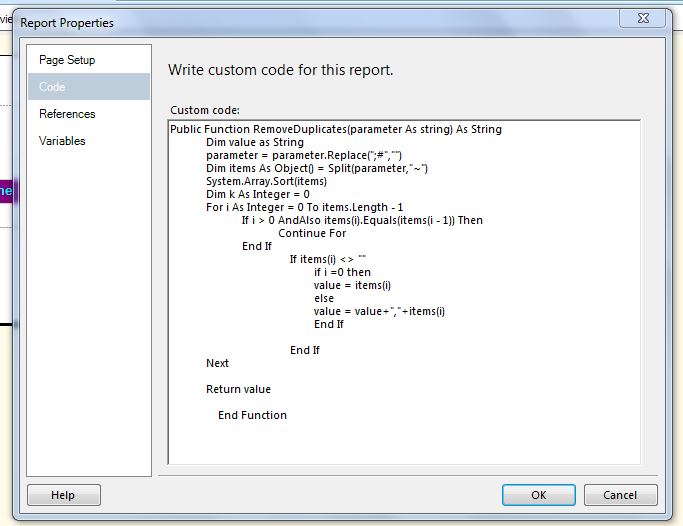Click the Report Properties title bar
Viewport: 683px width, 526px height.
pos(300,22)
